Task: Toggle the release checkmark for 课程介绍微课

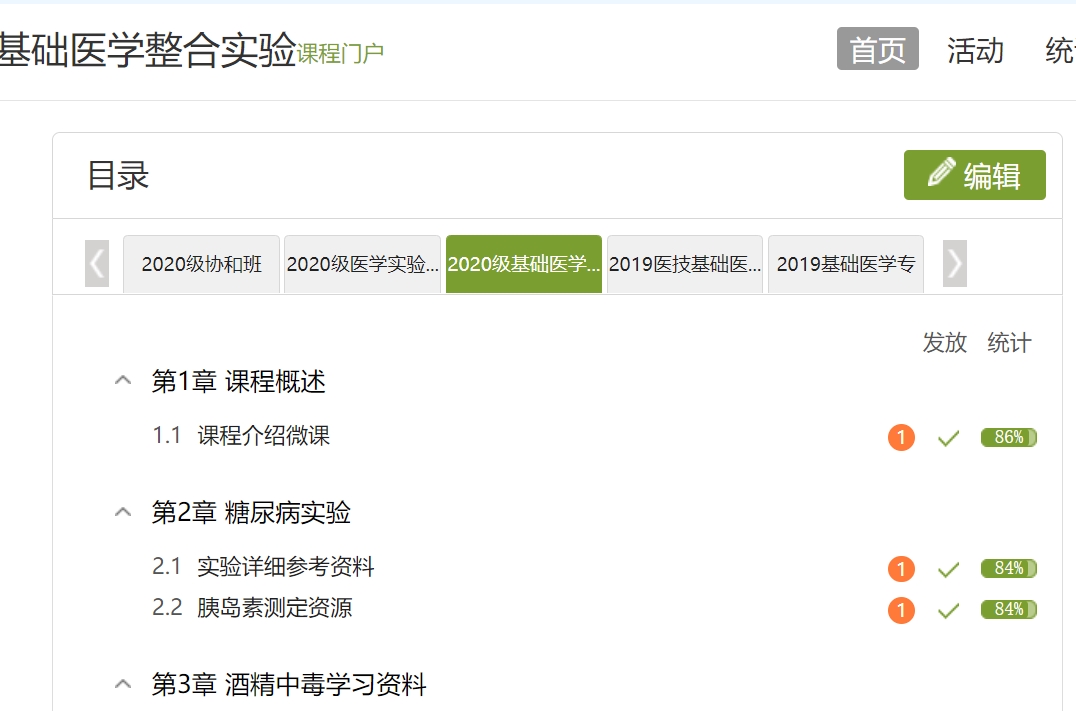Action: tap(948, 438)
